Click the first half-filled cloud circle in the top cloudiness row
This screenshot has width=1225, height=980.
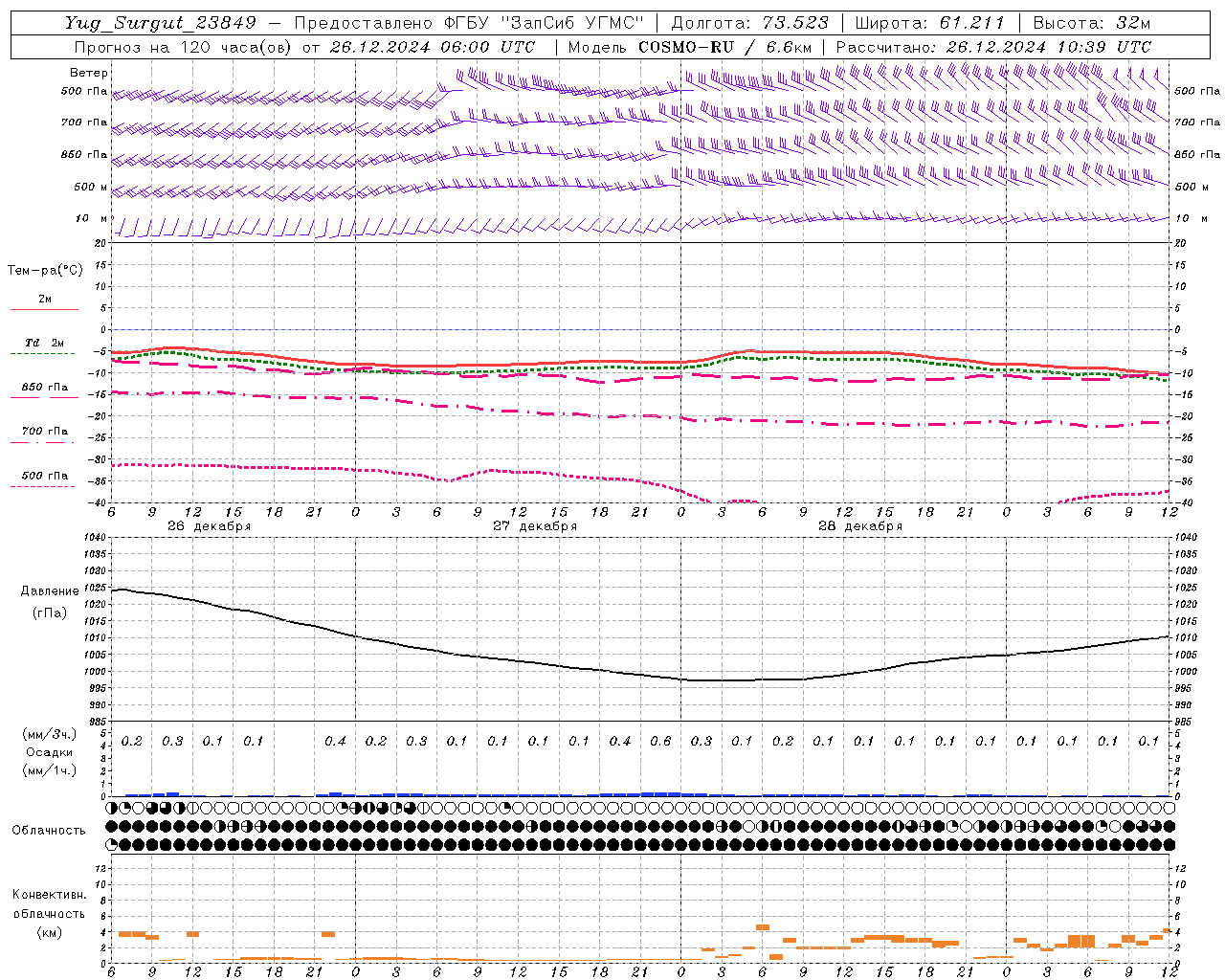(113, 808)
